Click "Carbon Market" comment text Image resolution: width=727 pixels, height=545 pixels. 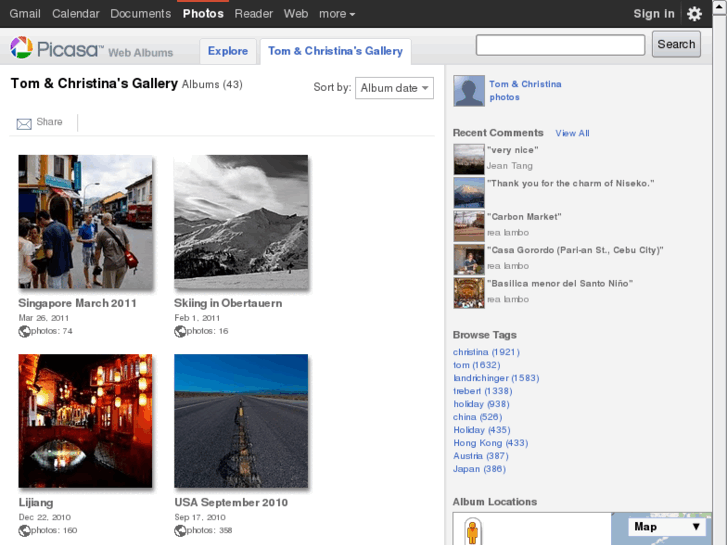[524, 217]
